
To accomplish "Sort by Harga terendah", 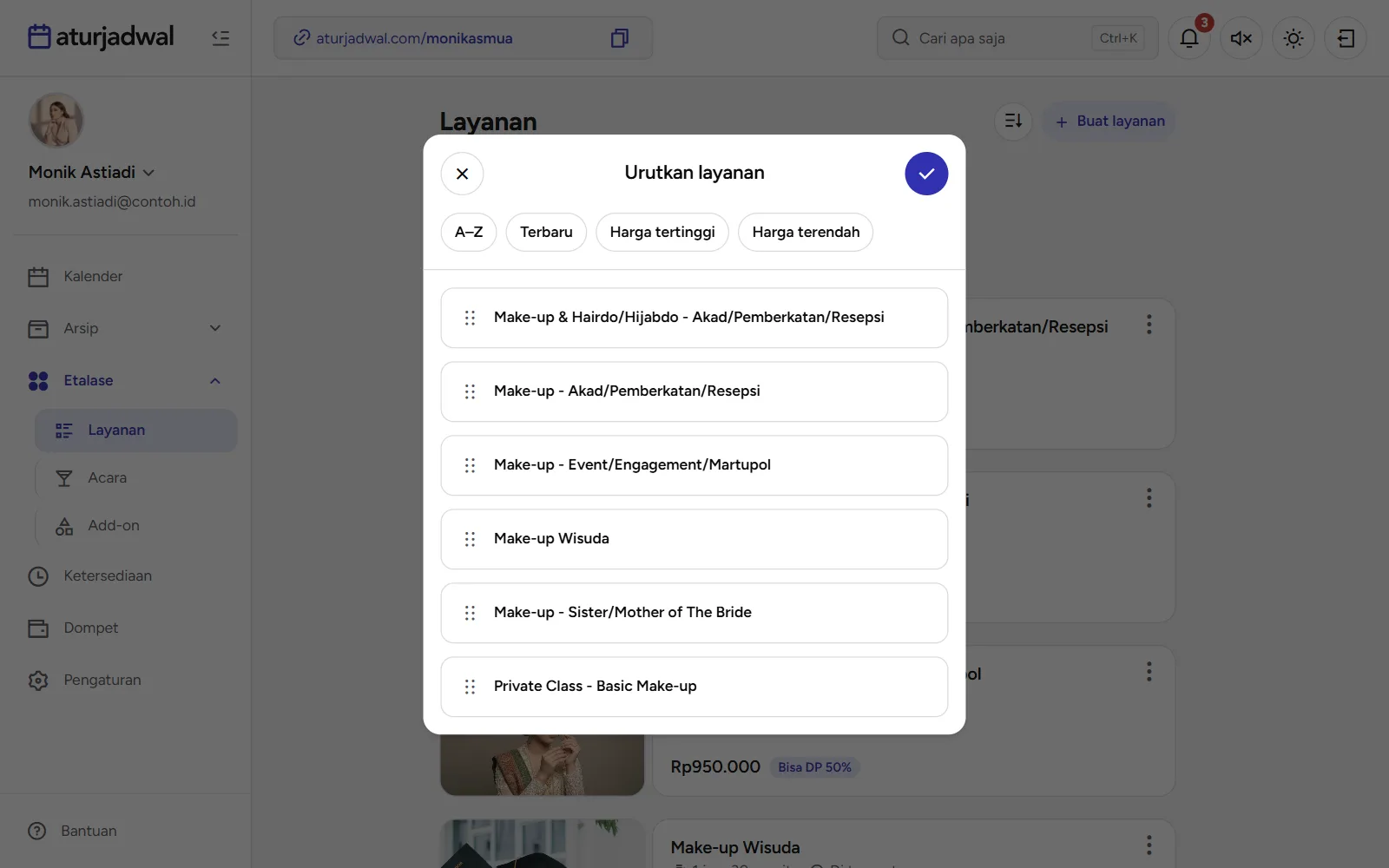I will (806, 233).
